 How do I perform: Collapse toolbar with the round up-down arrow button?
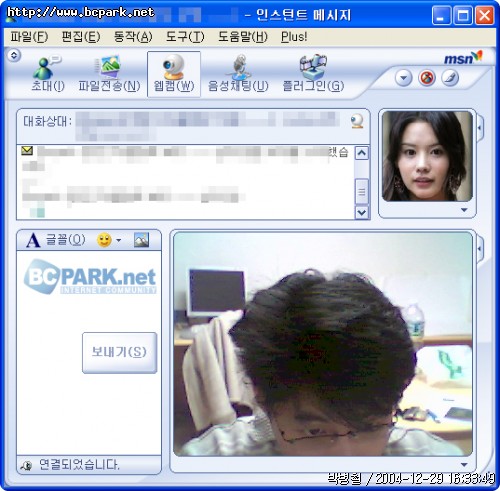tap(14, 55)
